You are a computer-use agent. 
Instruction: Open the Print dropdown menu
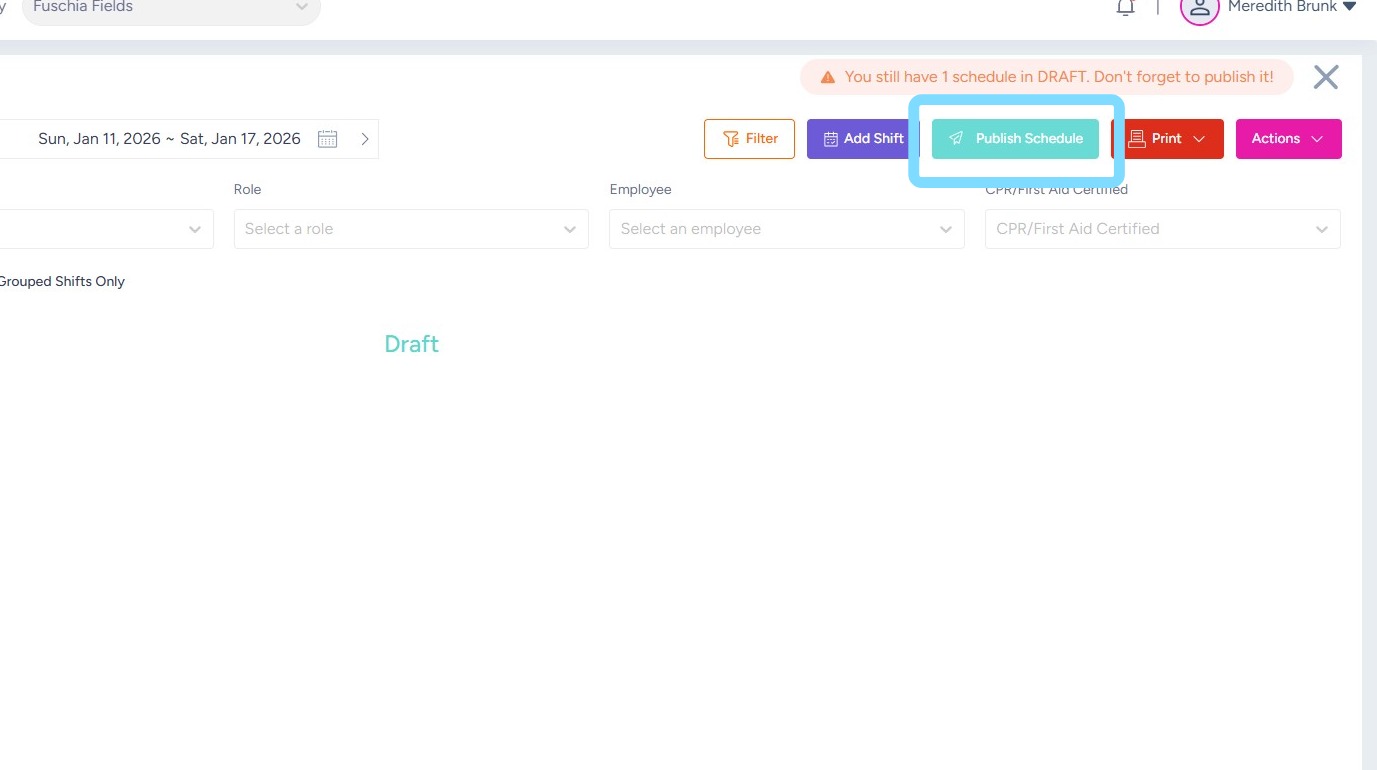tap(1167, 139)
